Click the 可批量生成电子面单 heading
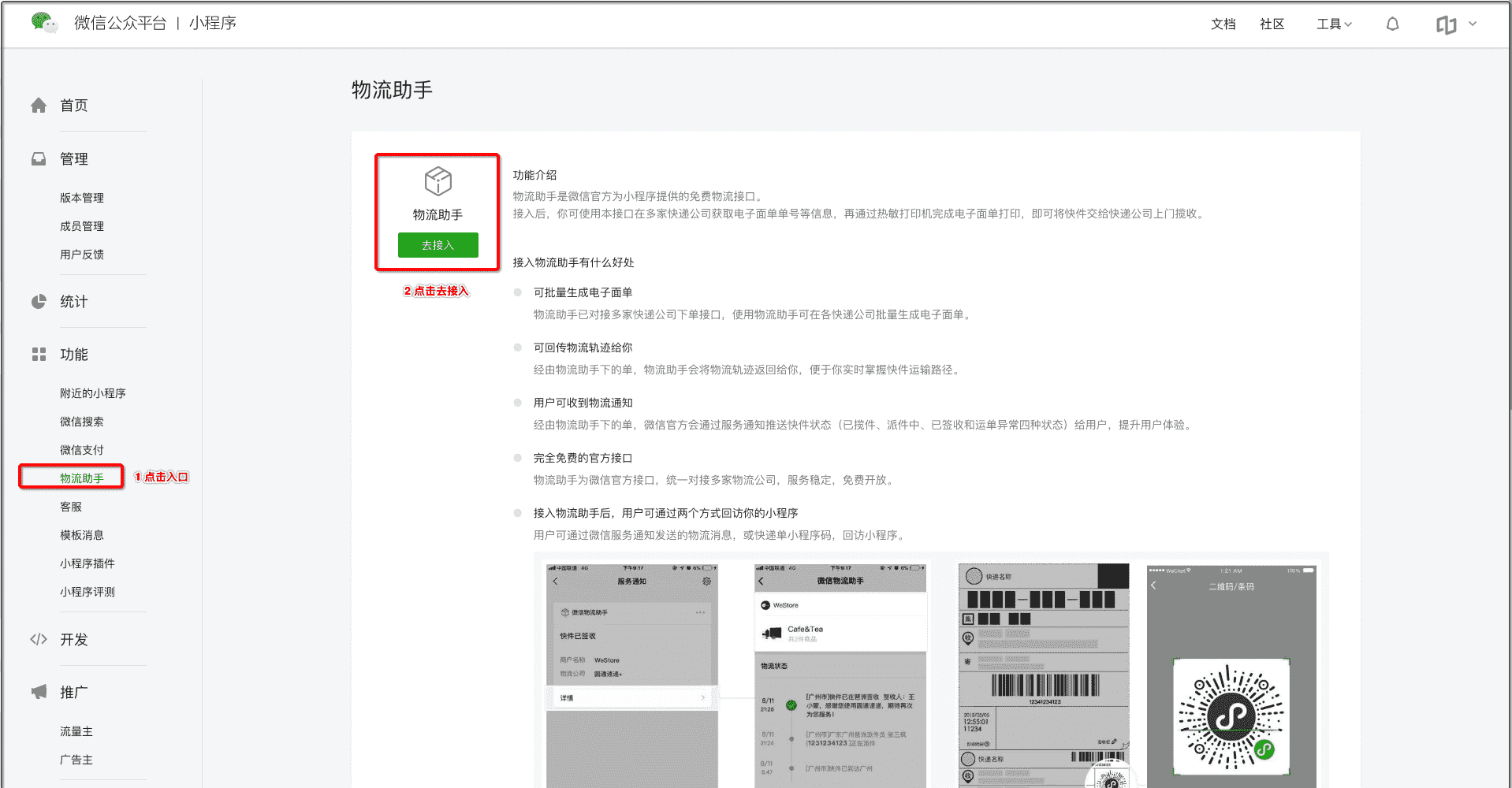Screen dimensions: 1512x788 pyautogui.click(x=583, y=292)
